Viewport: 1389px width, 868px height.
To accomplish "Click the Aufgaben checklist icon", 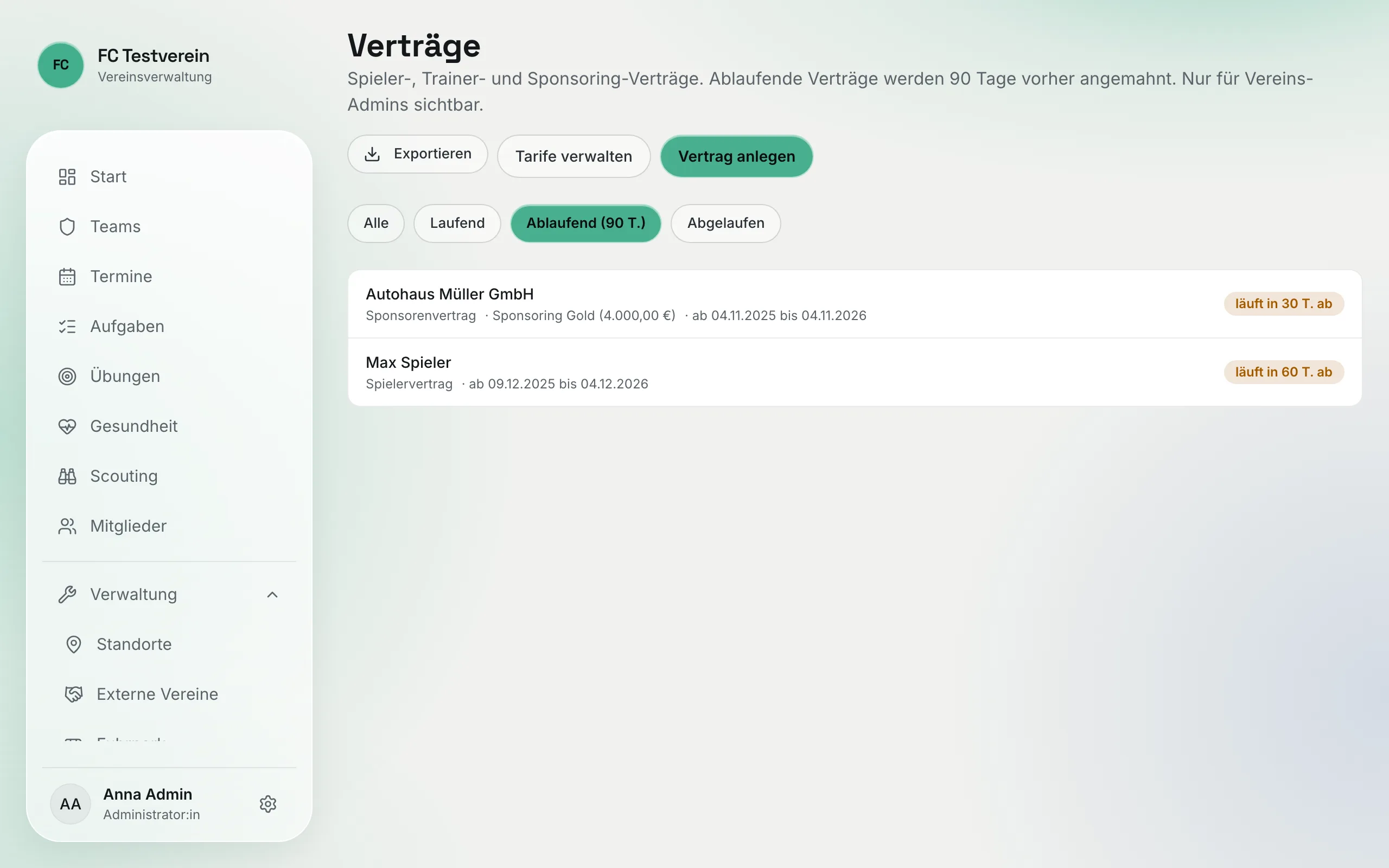I will click(67, 327).
